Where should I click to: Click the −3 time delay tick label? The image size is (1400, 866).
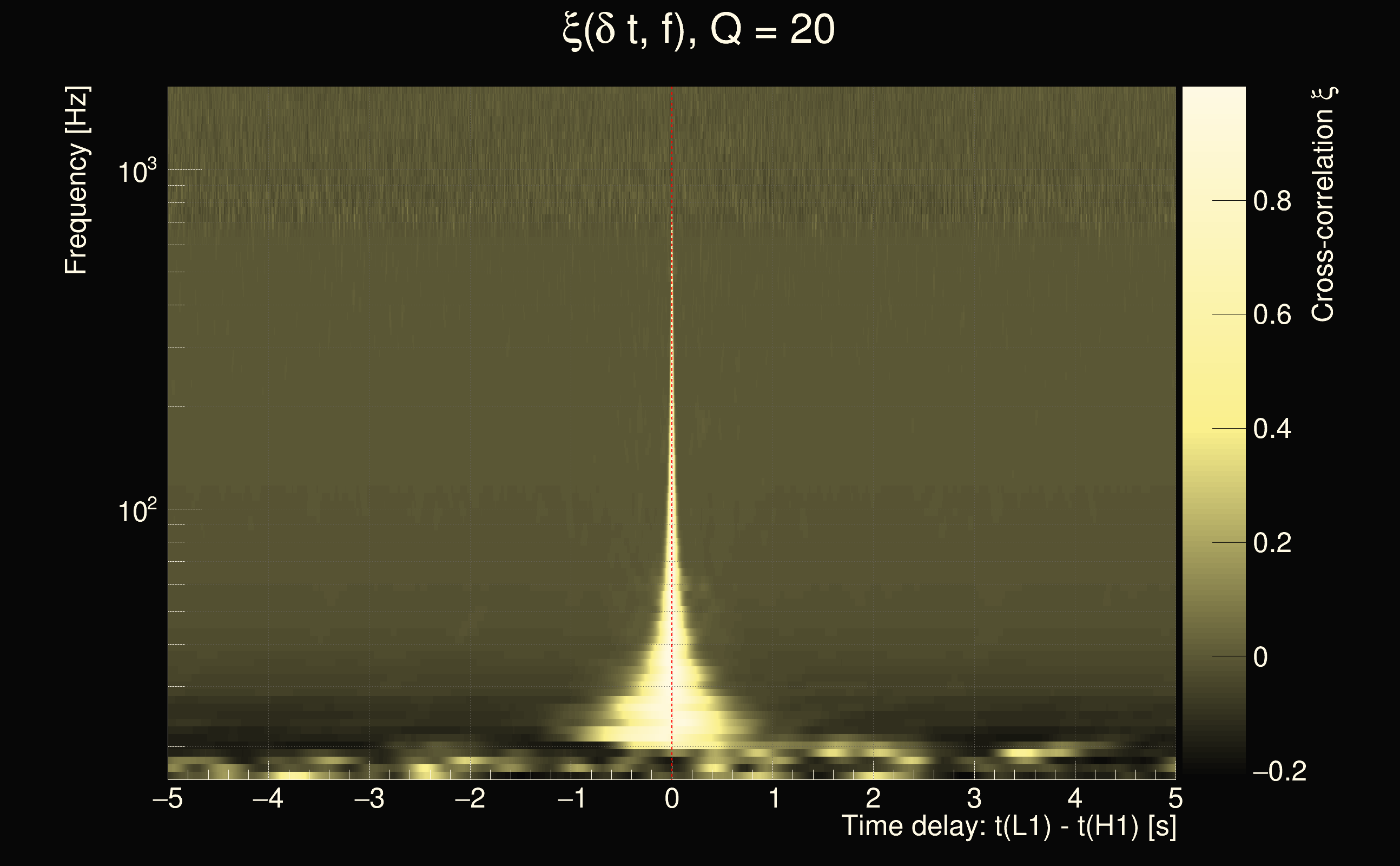point(368,798)
